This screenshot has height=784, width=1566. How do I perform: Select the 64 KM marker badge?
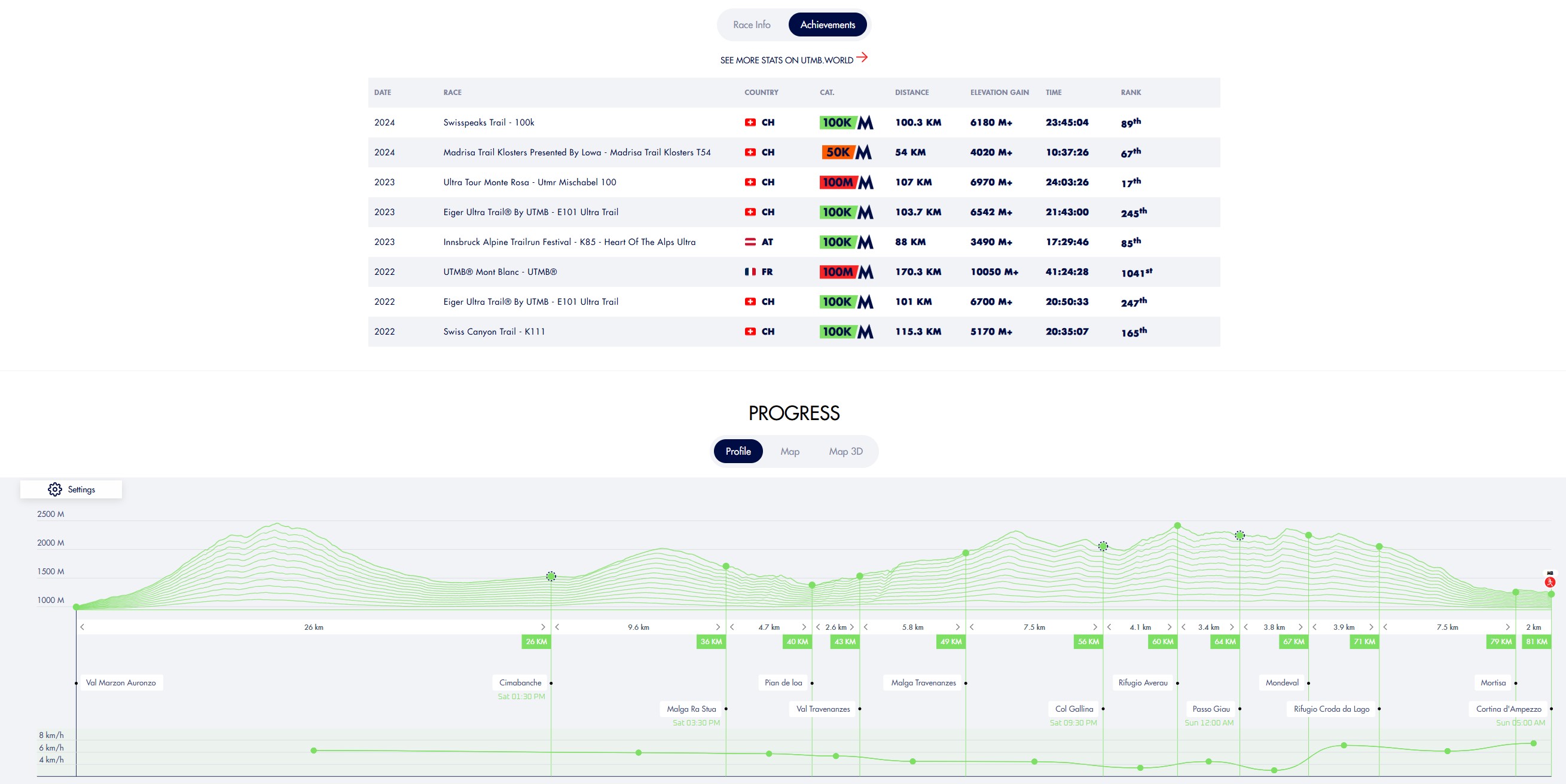coord(1225,642)
